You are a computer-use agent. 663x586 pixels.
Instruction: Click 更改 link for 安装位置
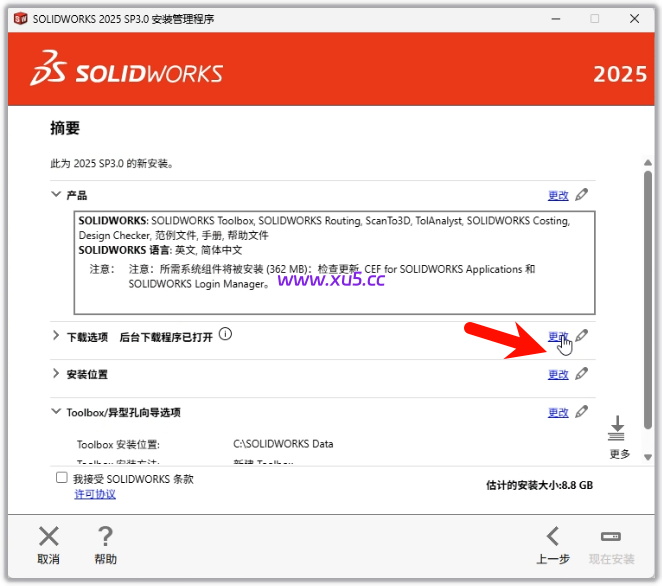pyautogui.click(x=558, y=375)
